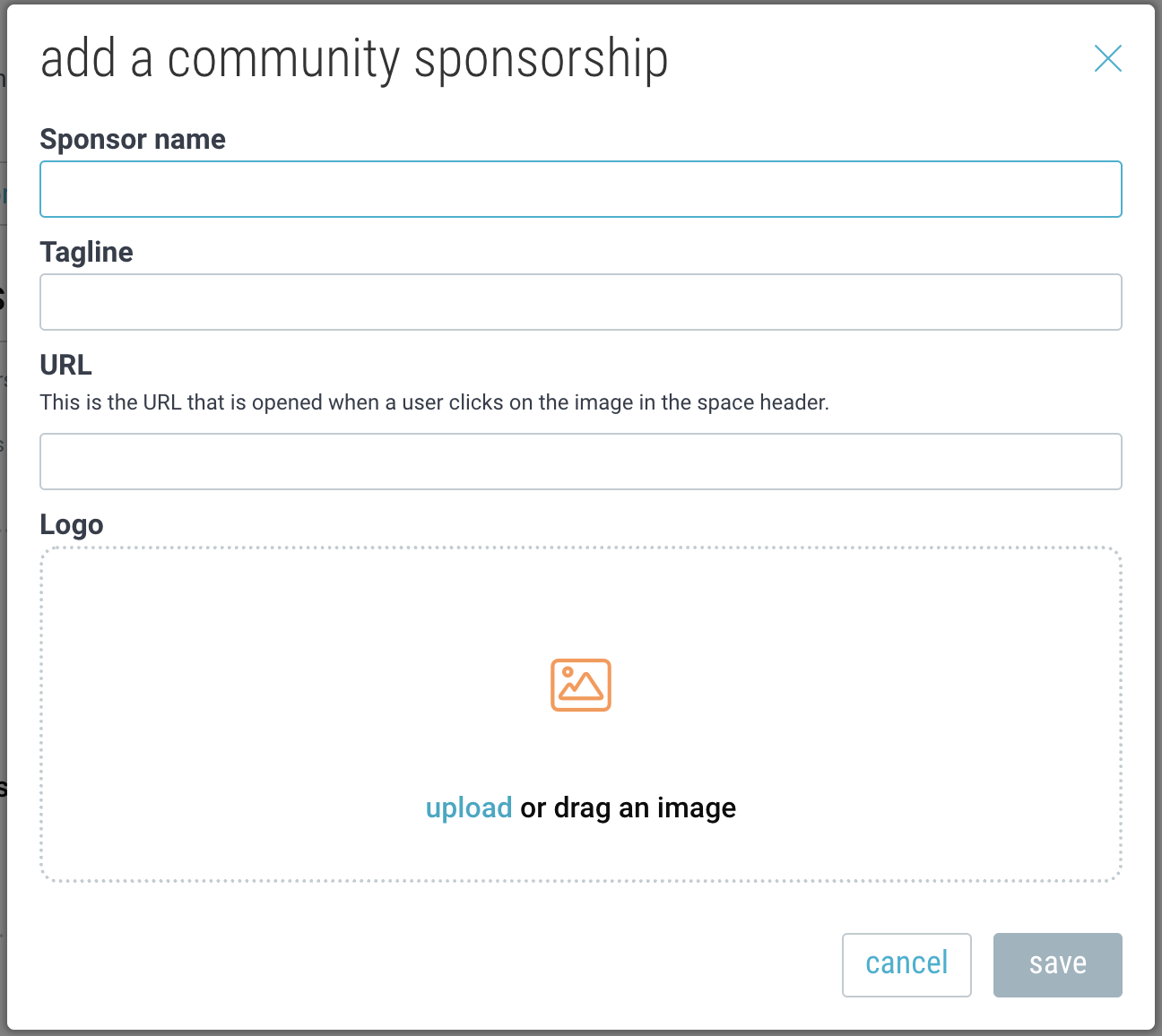Screen dimensions: 1162x1036
Task: Click the blank footer area left of cancel
Action: pos(430,965)
